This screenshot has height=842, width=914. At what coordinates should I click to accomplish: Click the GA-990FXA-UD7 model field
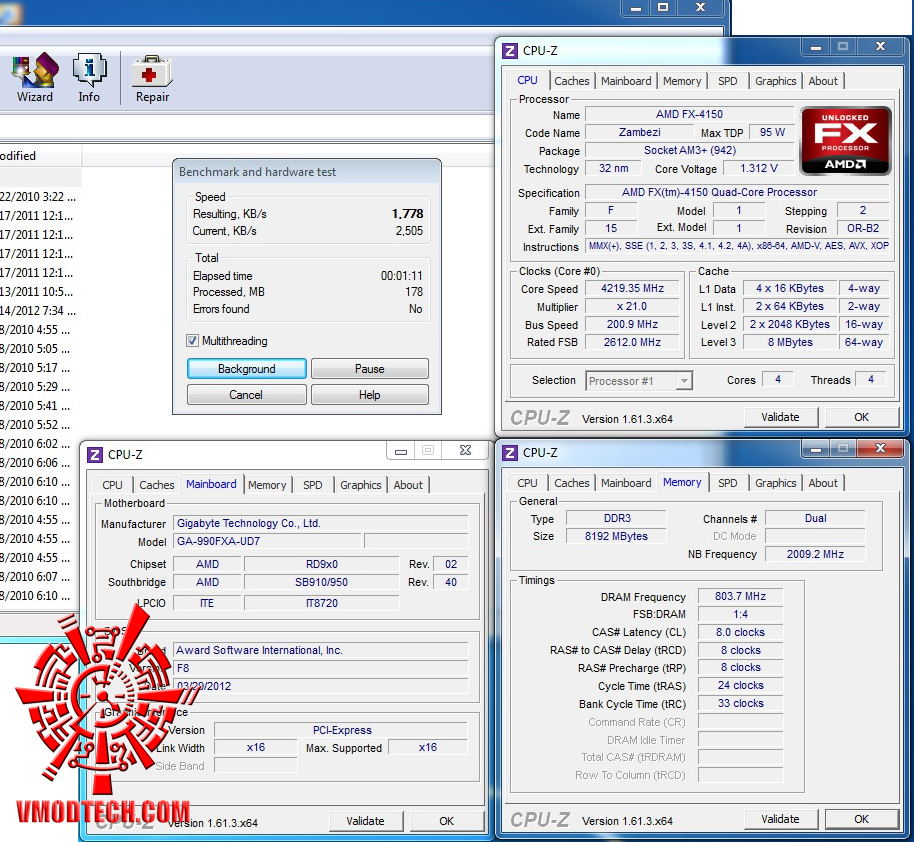click(268, 541)
